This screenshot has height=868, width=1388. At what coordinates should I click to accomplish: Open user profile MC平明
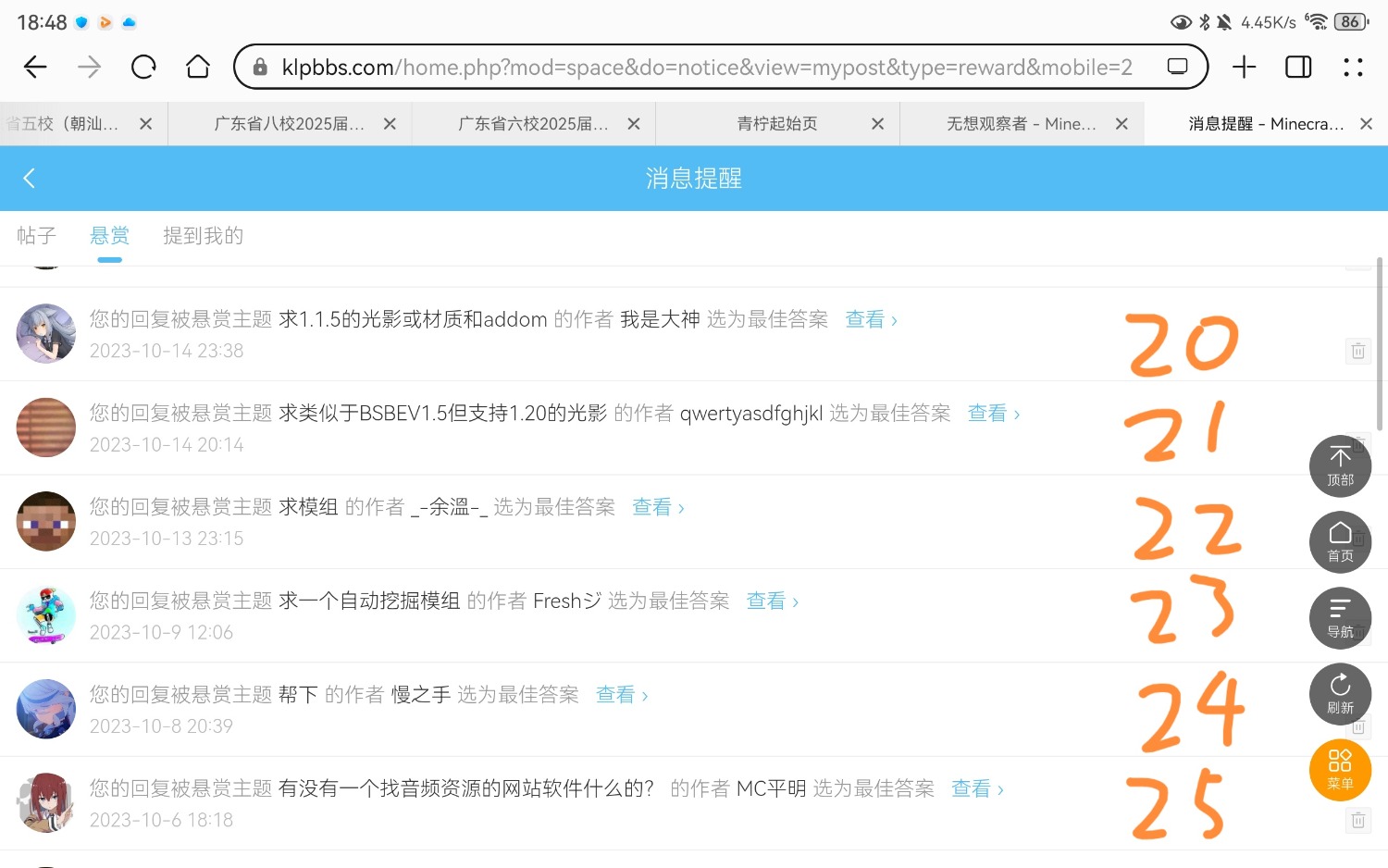coord(772,788)
